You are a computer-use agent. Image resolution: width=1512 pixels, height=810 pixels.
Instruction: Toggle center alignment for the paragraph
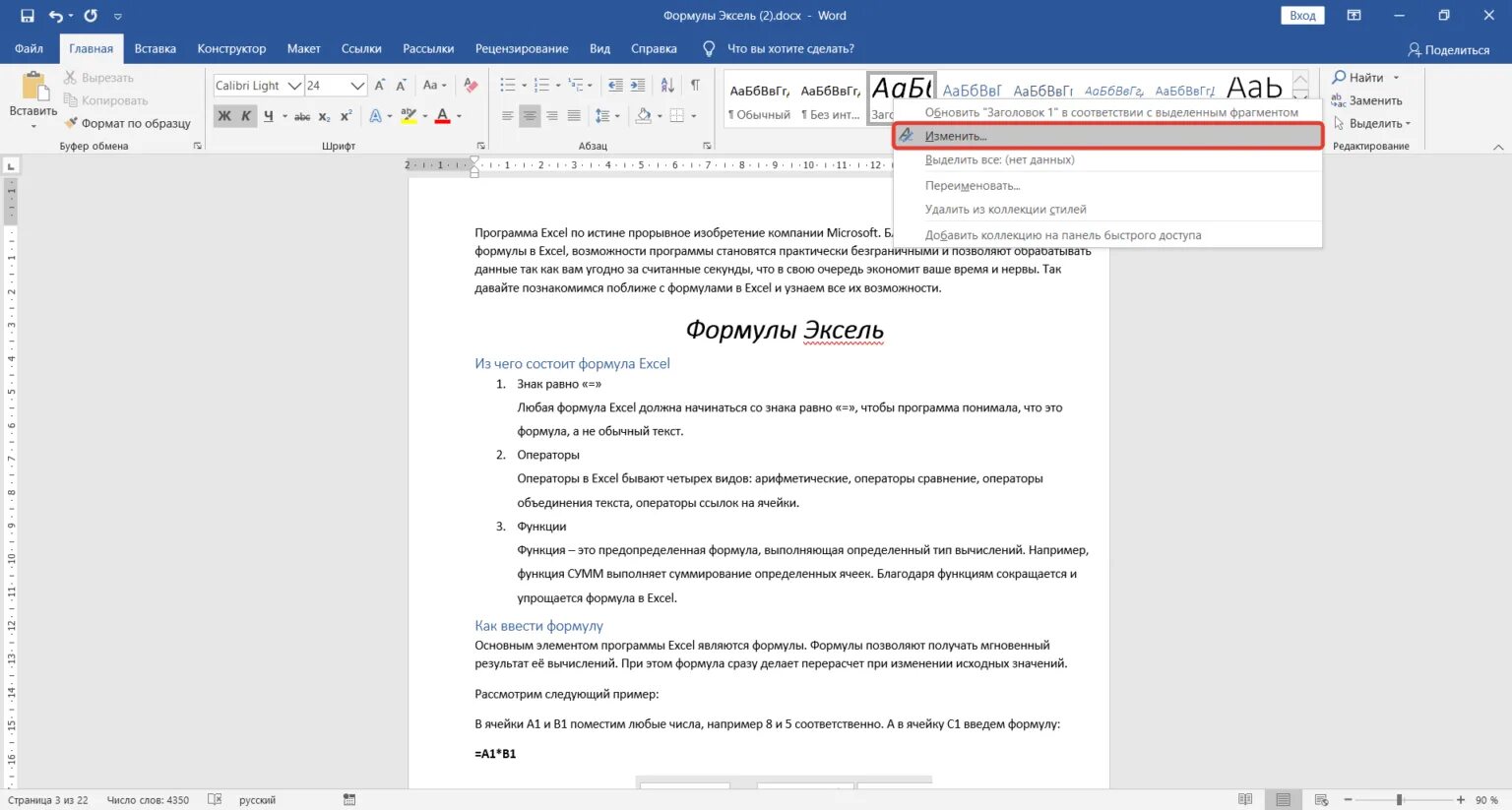(530, 116)
